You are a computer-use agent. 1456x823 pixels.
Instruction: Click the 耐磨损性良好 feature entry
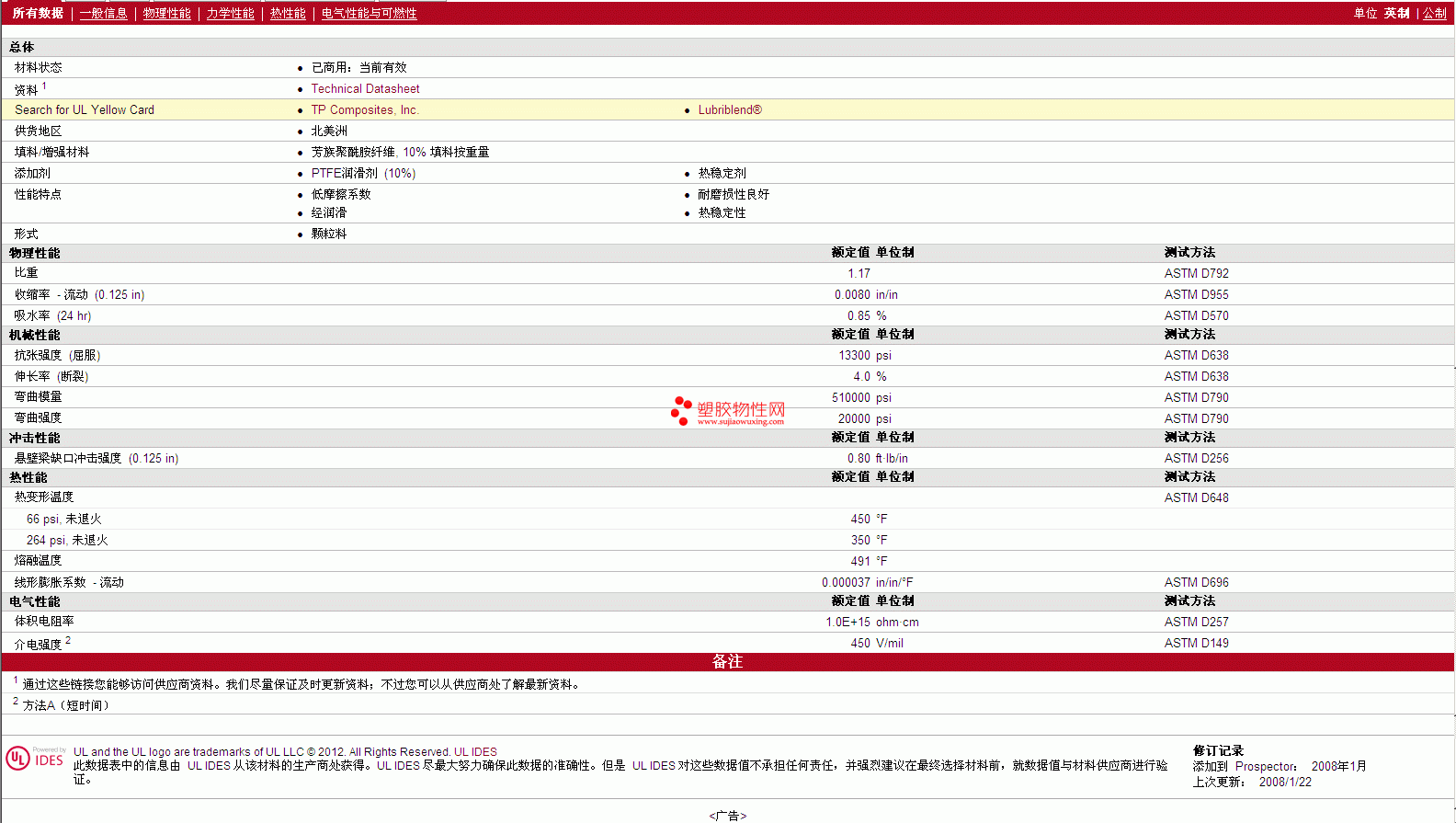point(734,195)
